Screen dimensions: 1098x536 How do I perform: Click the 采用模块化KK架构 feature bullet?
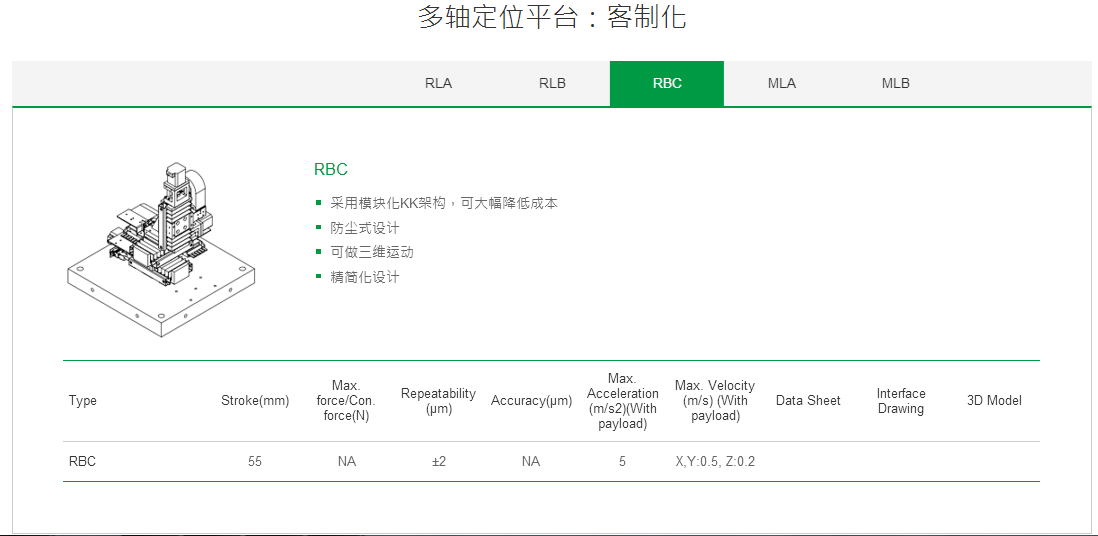tap(443, 203)
